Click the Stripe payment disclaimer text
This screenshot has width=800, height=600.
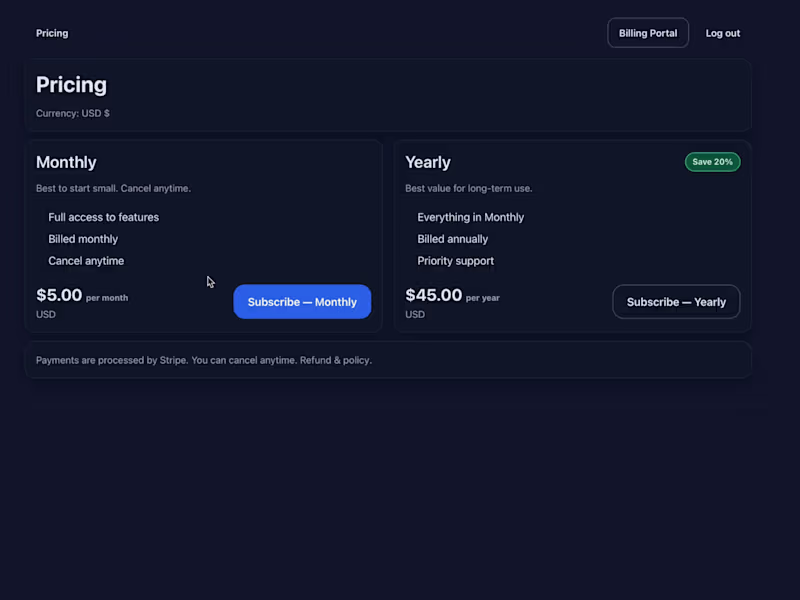coord(203,360)
